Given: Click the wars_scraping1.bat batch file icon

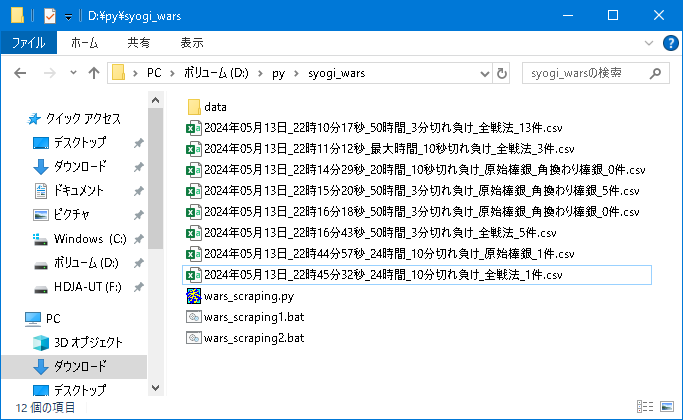Looking at the screenshot, I should (194, 317).
